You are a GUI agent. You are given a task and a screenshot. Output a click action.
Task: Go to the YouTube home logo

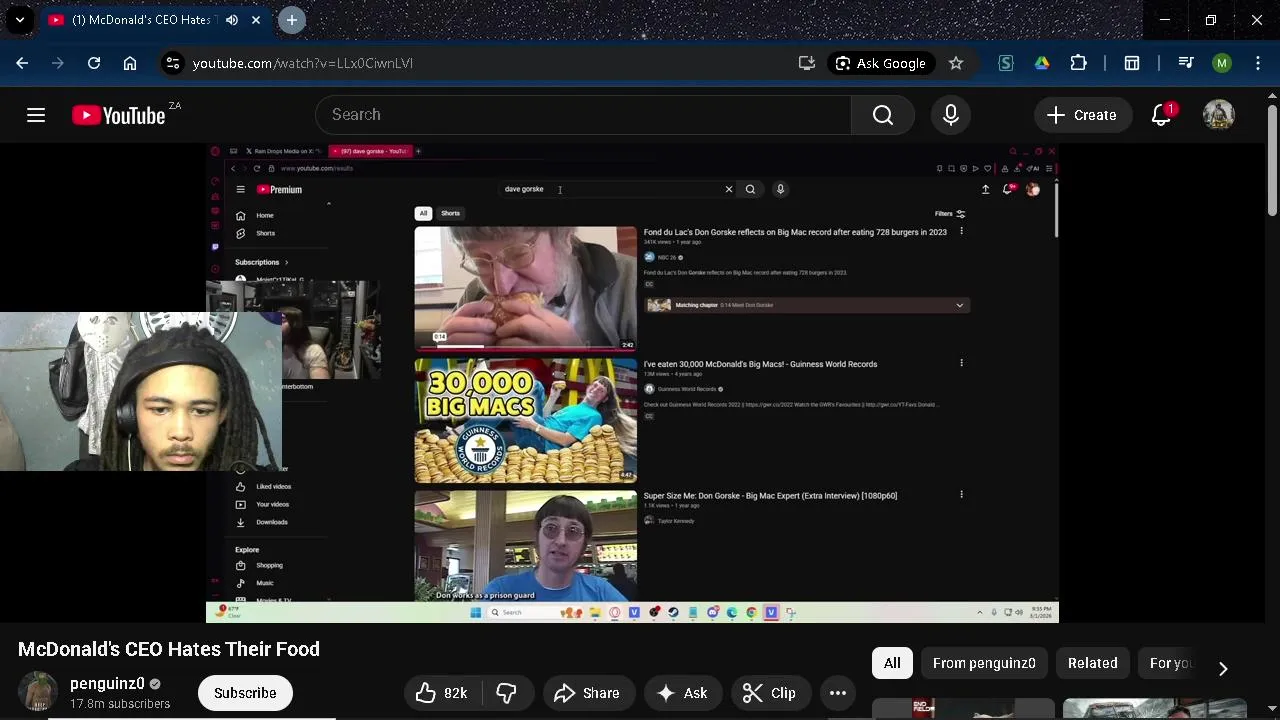pyautogui.click(x=119, y=115)
